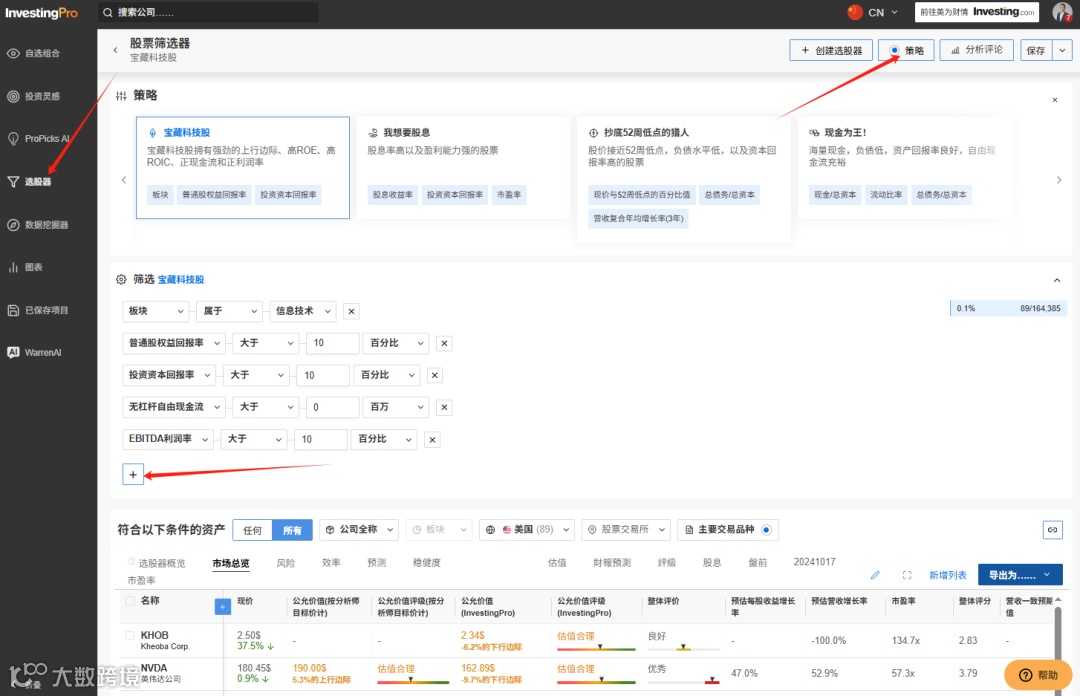
Task: Remove the 投资资本回报率 filter row
Action: click(x=435, y=376)
